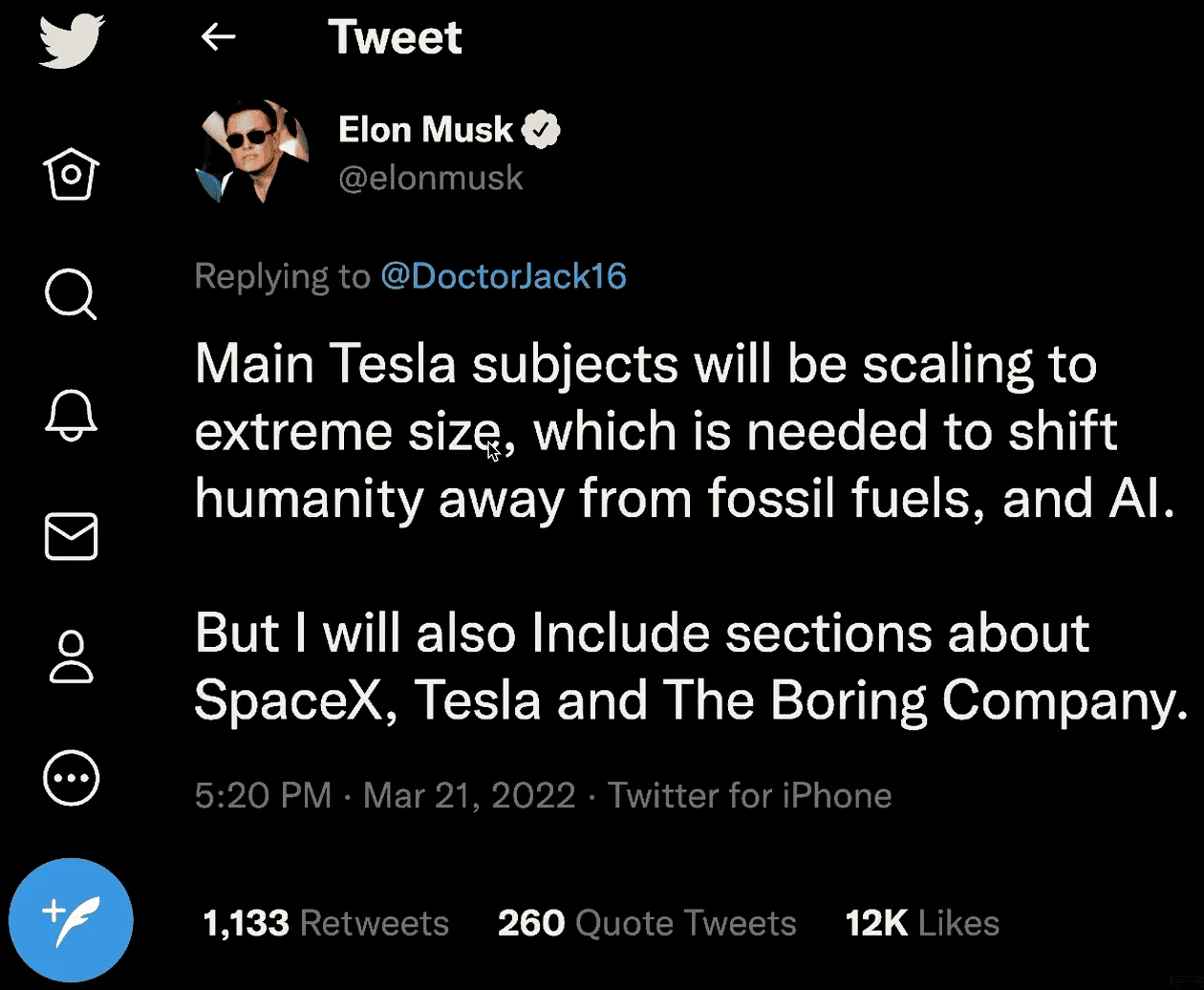Open @DoctorJack16's profile
This screenshot has width=1204, height=990.
[504, 275]
